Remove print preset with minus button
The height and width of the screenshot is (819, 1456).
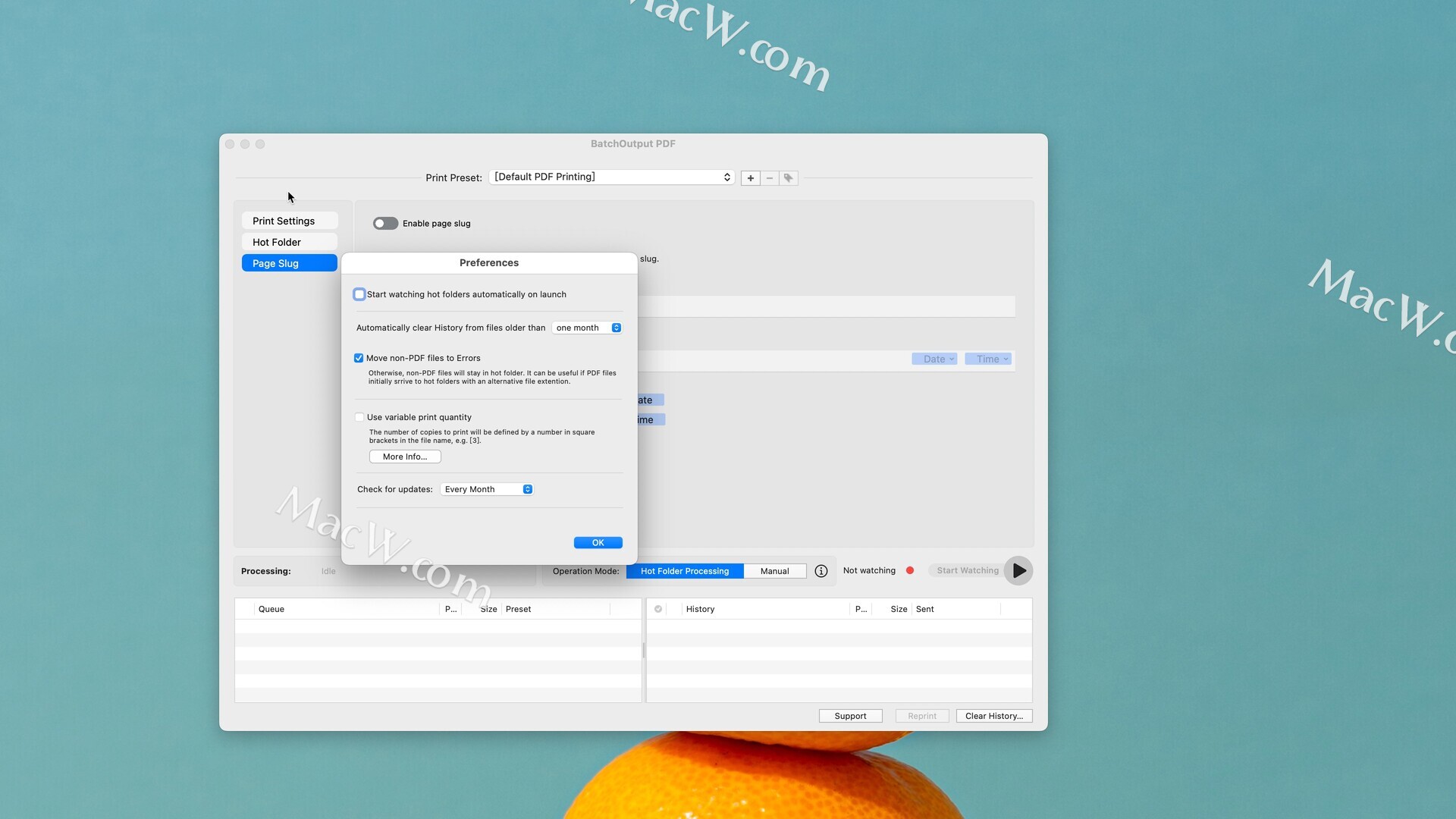point(770,178)
